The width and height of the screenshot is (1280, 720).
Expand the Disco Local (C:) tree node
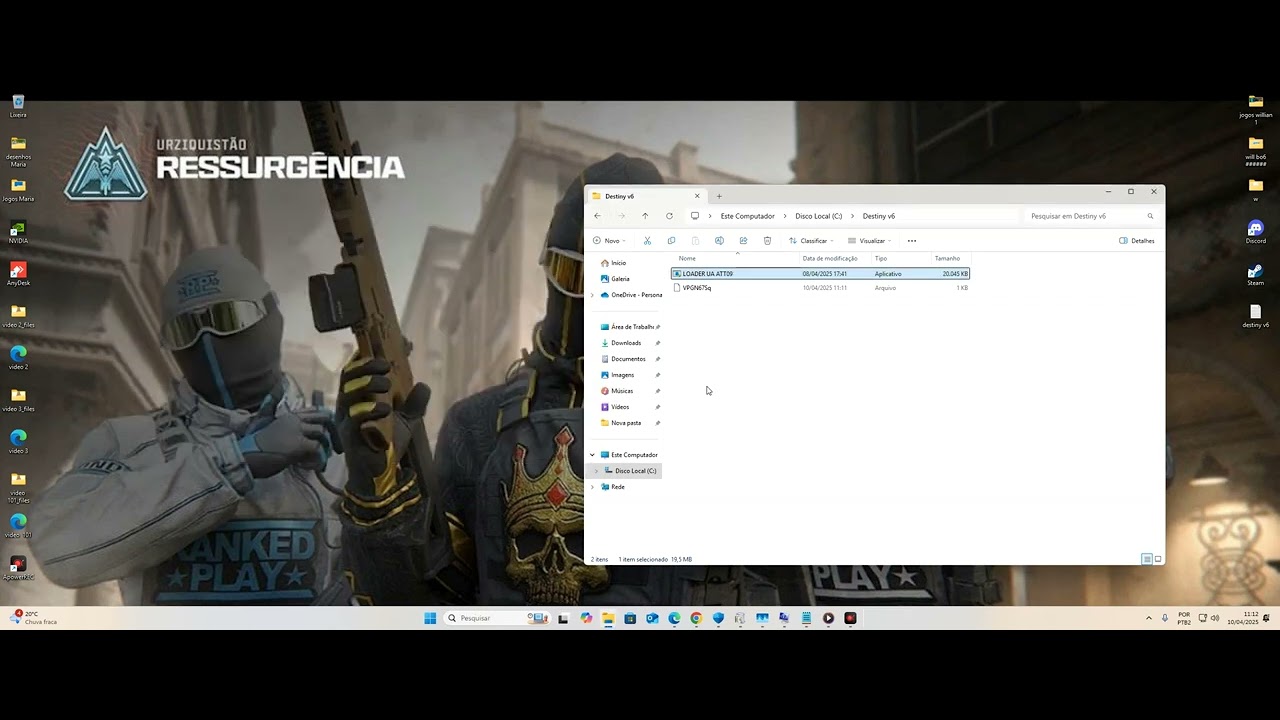tap(597, 471)
